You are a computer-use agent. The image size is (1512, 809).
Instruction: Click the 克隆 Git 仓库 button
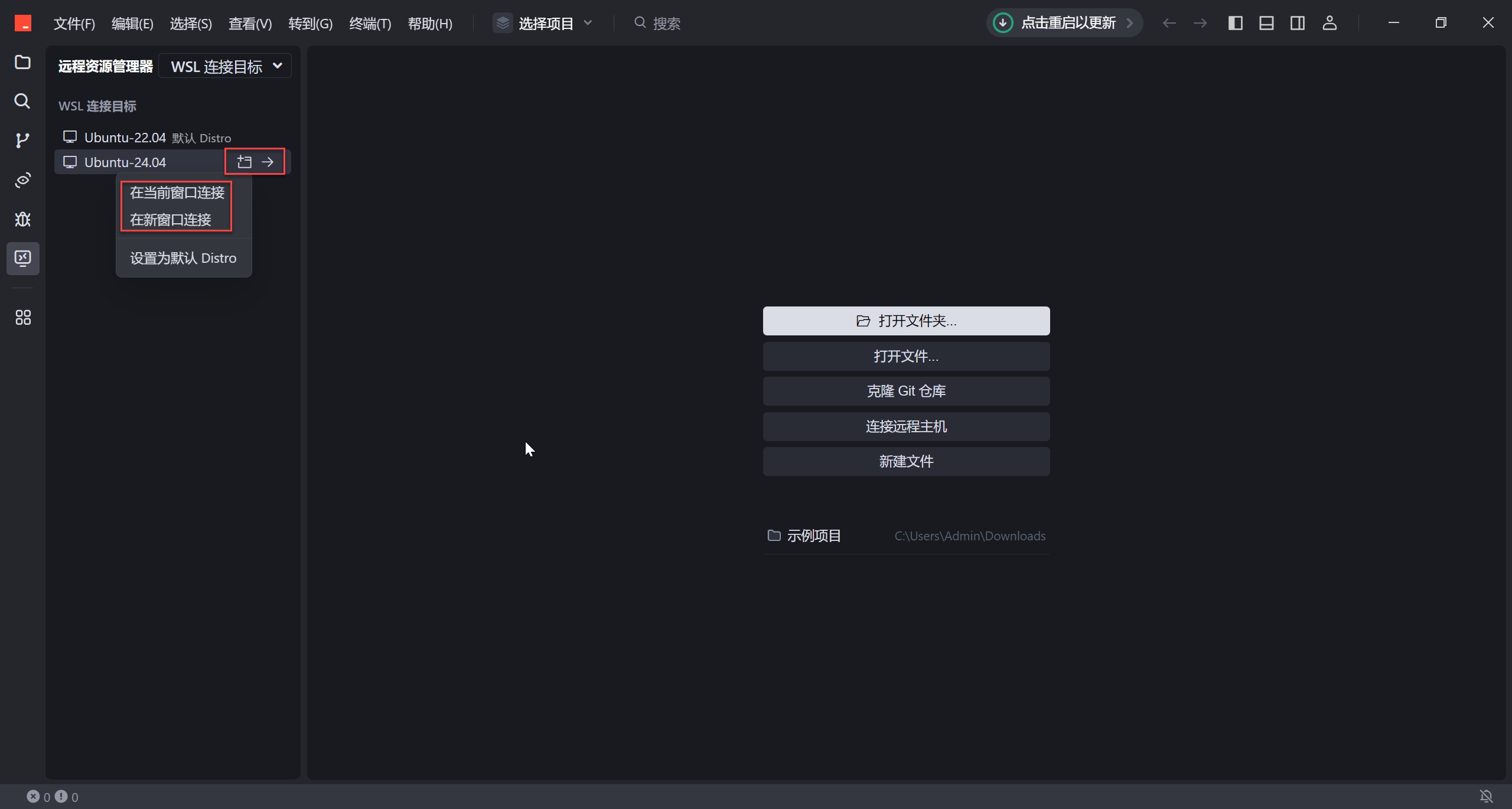[x=906, y=391]
